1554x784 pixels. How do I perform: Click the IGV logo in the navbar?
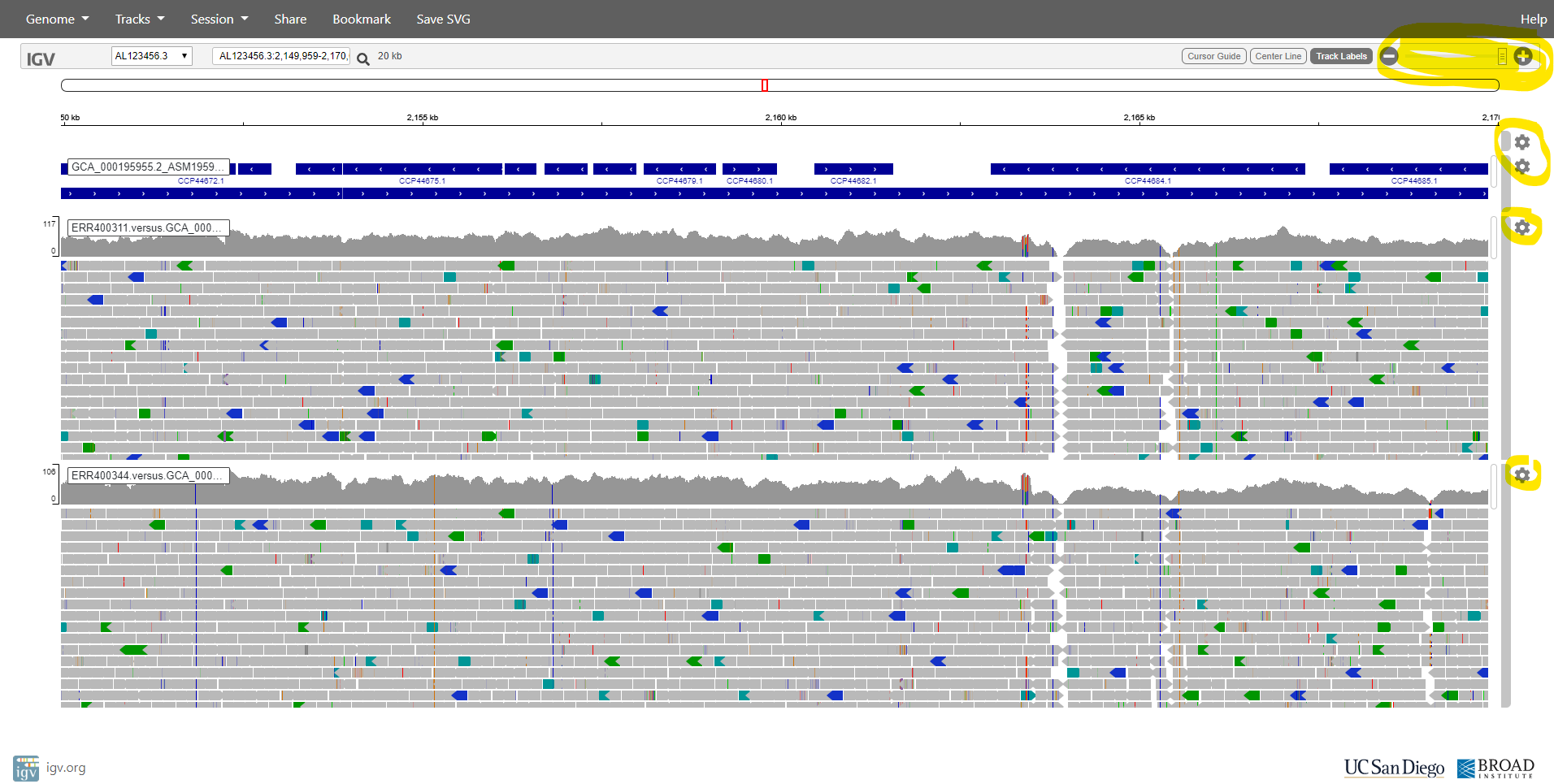coord(41,59)
